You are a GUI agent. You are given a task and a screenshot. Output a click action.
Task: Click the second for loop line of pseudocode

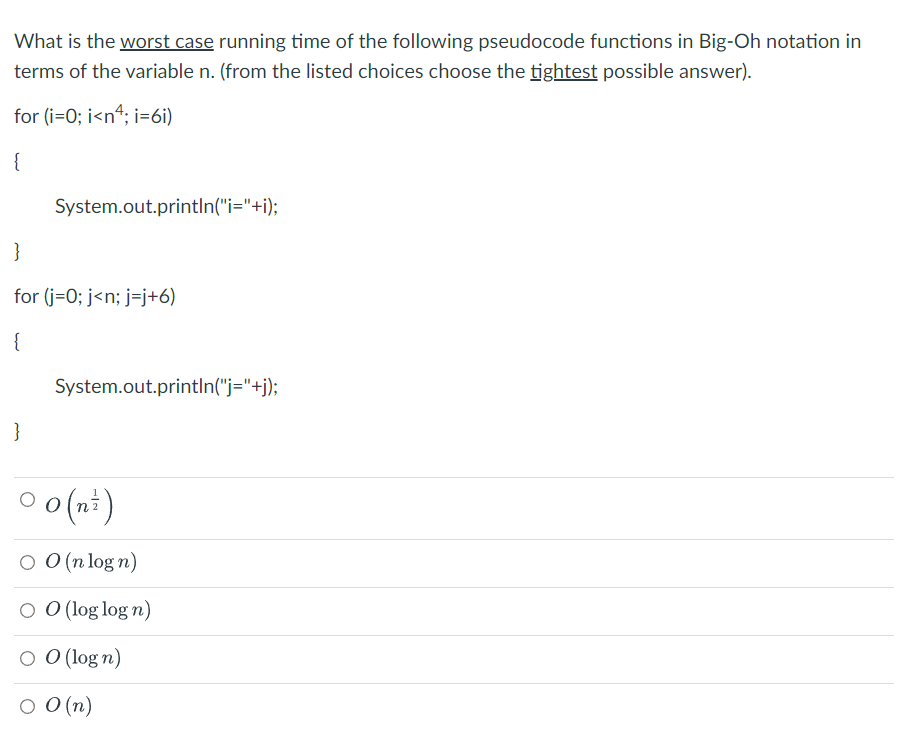tap(92, 296)
